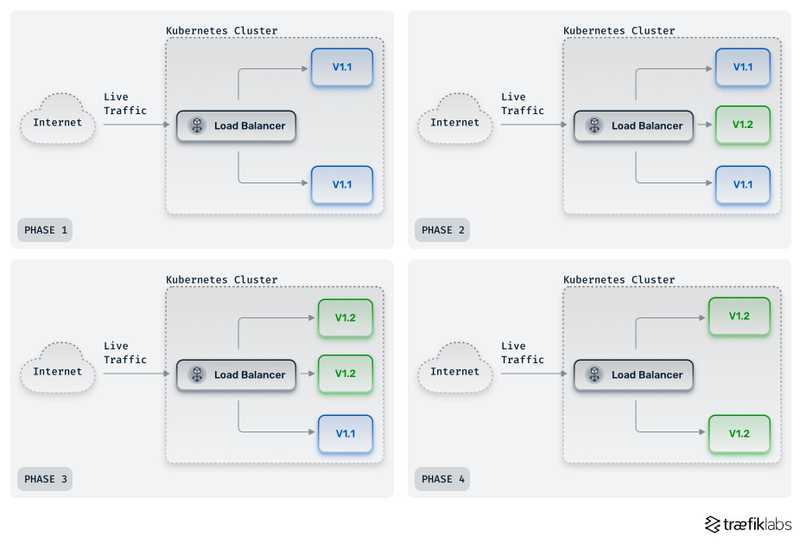This screenshot has height=550, width=800.
Task: Click the PHASE 1 label
Action: (45, 231)
